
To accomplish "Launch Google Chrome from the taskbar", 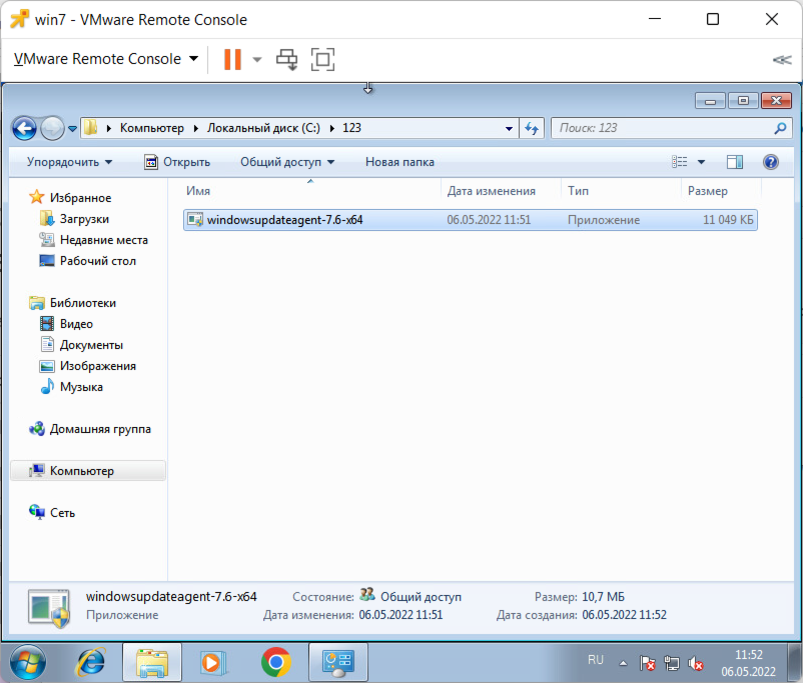I will (276, 662).
